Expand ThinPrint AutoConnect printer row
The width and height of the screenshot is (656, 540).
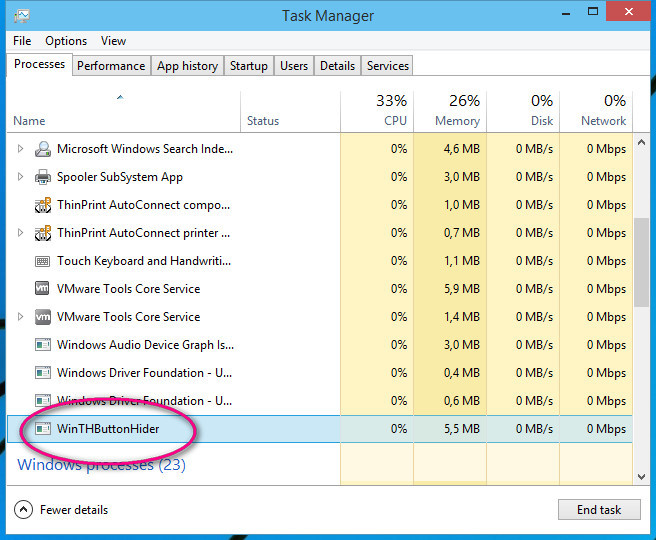20,233
